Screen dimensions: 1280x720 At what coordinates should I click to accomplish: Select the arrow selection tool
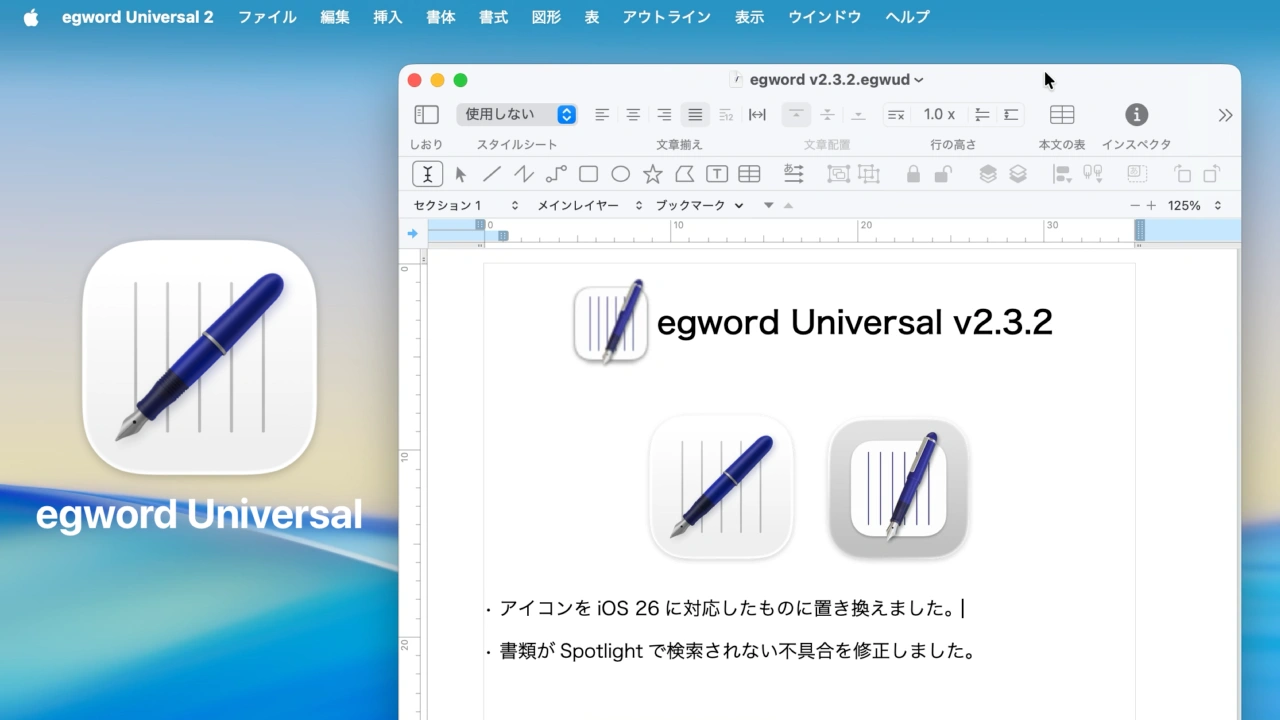pyautogui.click(x=460, y=174)
